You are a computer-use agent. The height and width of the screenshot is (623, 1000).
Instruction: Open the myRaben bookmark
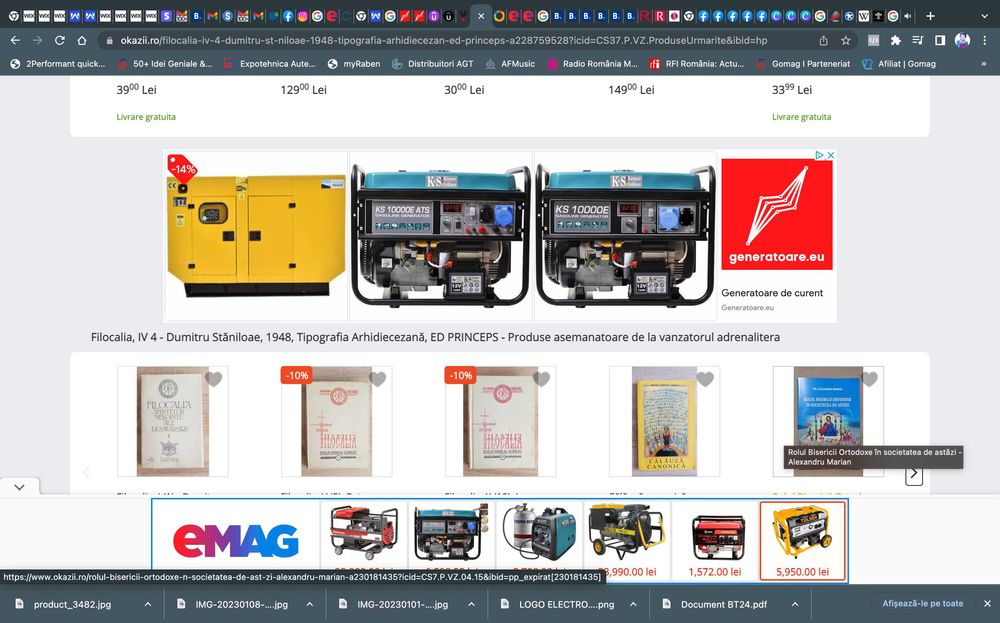coord(354,64)
